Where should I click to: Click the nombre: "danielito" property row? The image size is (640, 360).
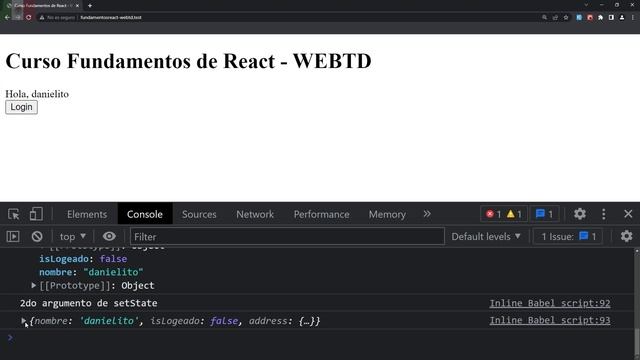[x=91, y=272]
